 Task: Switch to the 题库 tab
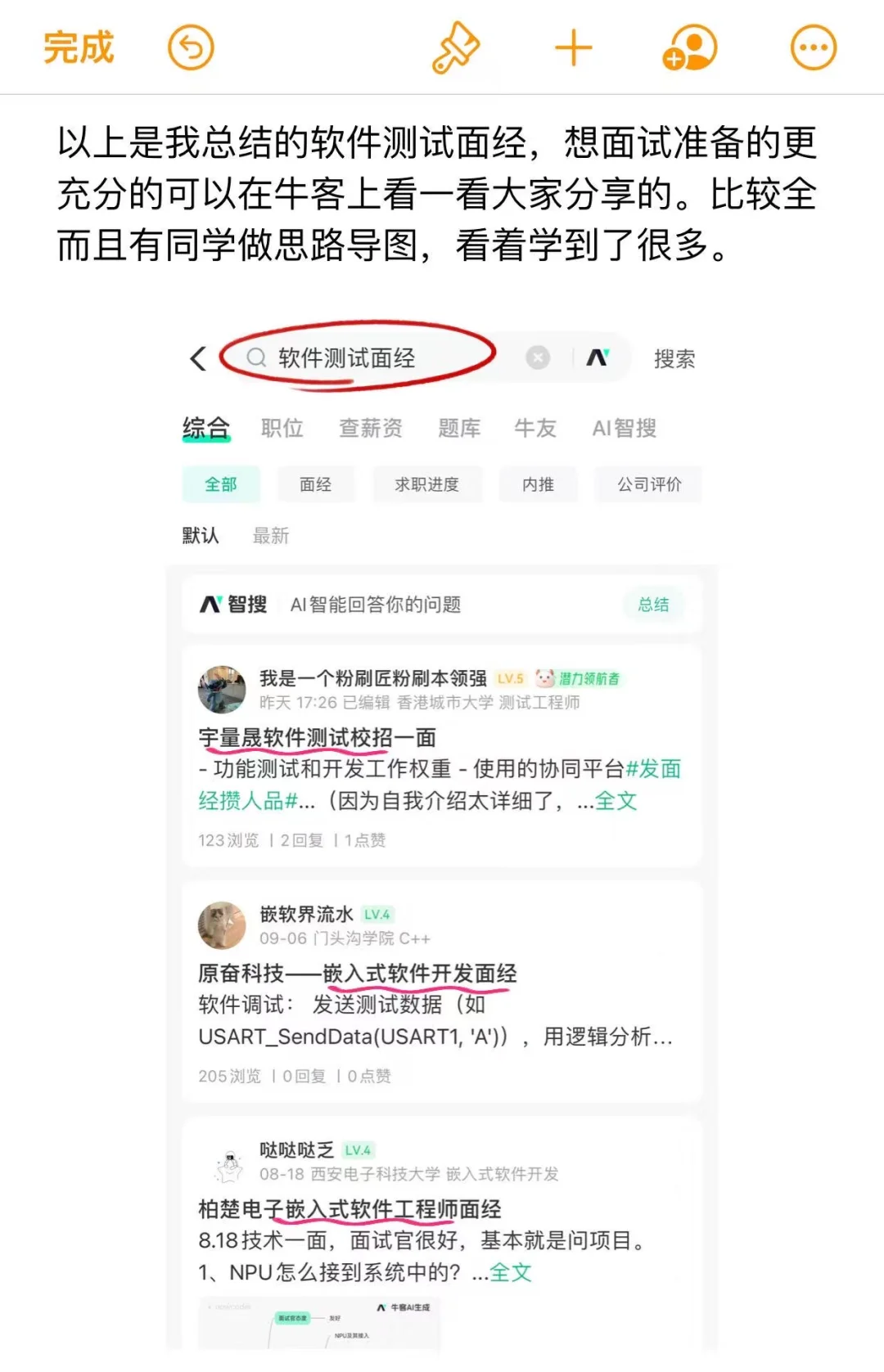point(459,428)
